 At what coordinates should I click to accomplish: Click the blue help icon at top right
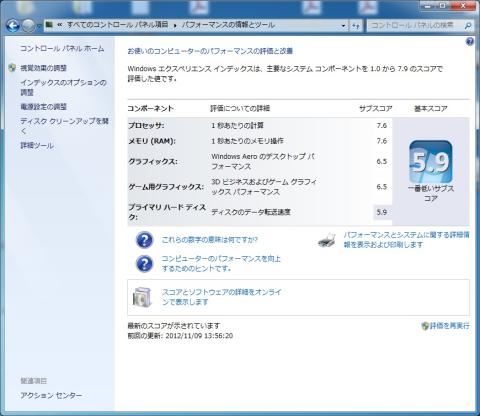[470, 42]
